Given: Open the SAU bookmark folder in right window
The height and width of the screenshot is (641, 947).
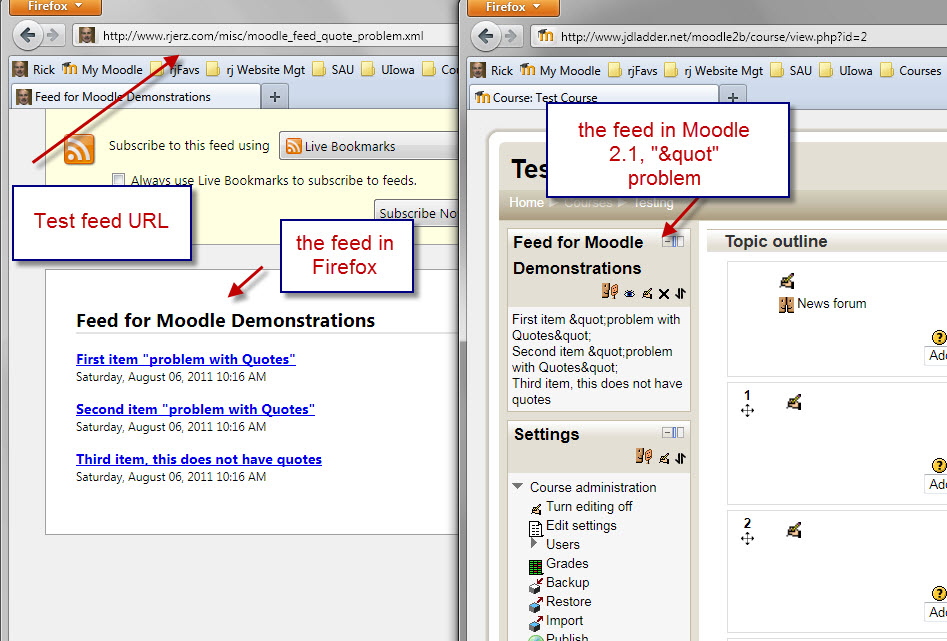Looking at the screenshot, I should point(792,71).
